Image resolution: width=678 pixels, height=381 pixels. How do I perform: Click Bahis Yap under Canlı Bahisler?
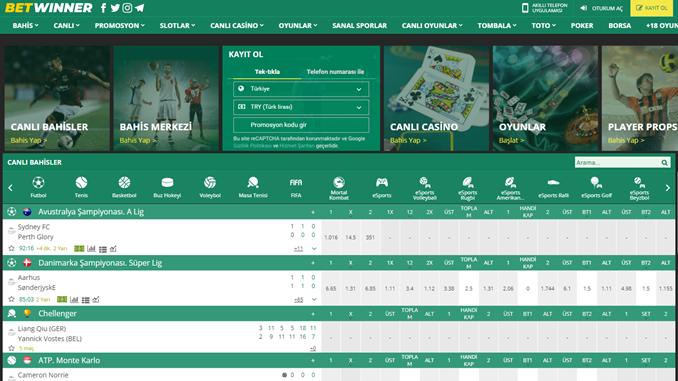(x=29, y=140)
